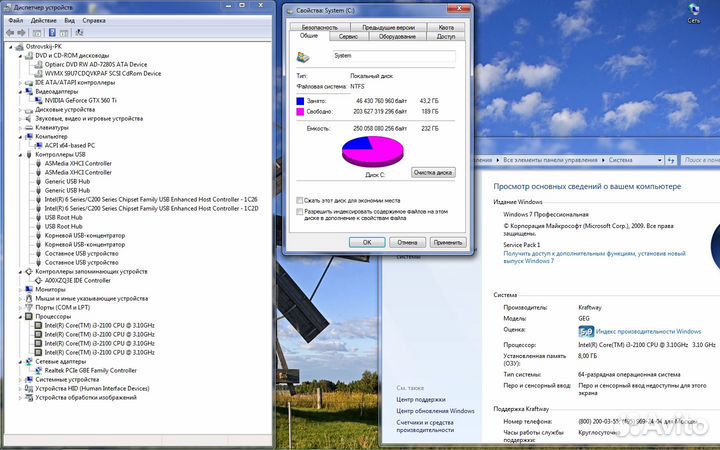Click the magenta Свободно color swatch

300,112
